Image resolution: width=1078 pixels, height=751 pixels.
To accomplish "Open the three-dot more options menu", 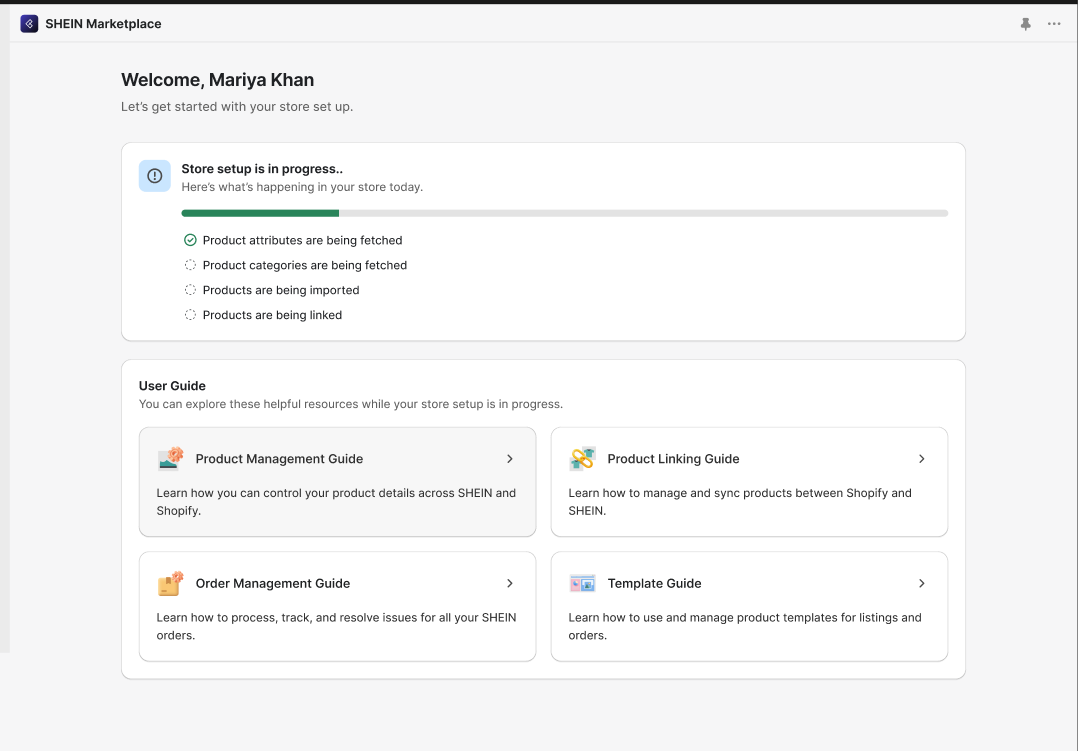I will pyautogui.click(x=1054, y=24).
